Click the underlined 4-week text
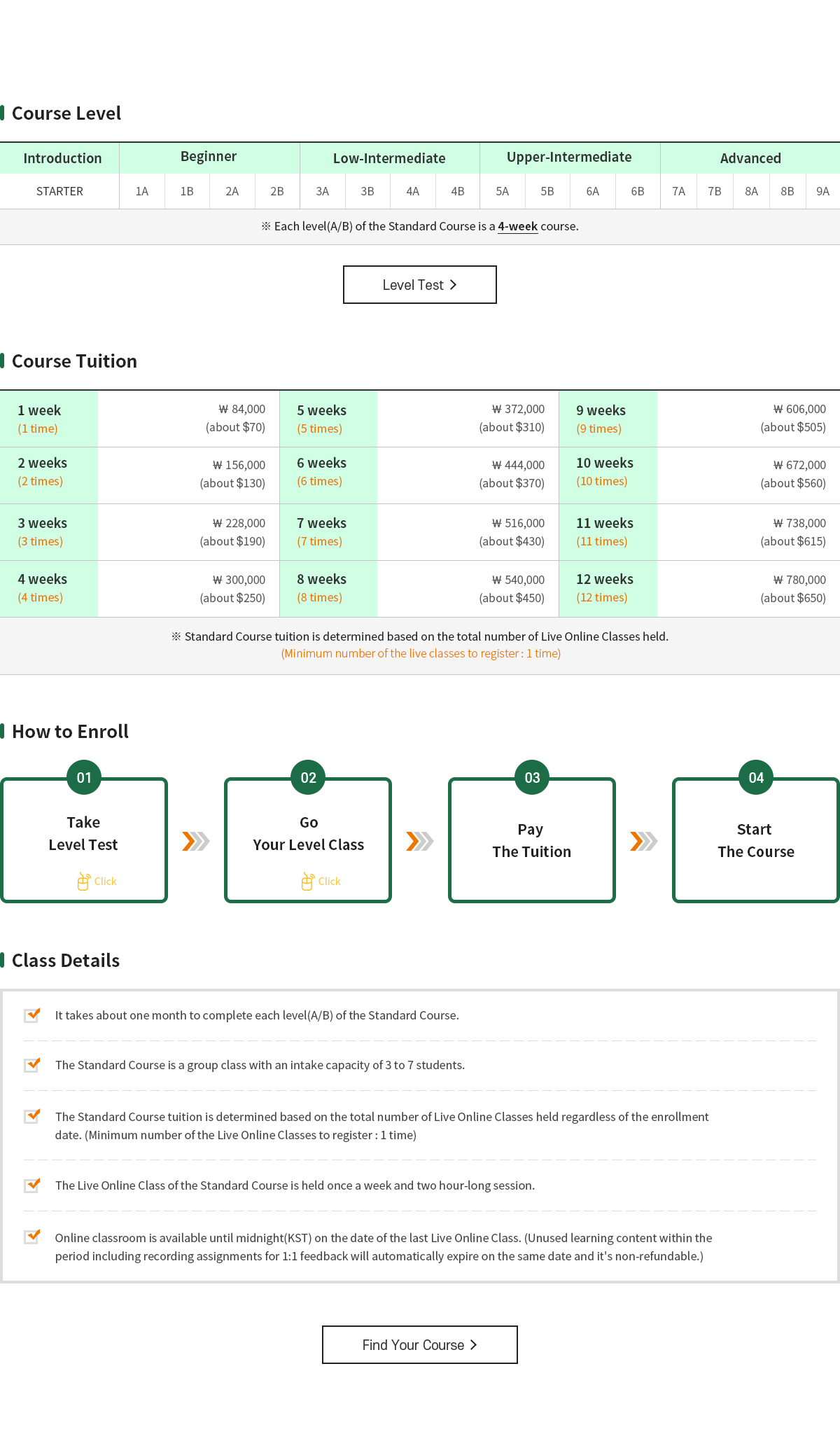Image resolution: width=840 pixels, height=1434 pixels. pyautogui.click(x=518, y=226)
